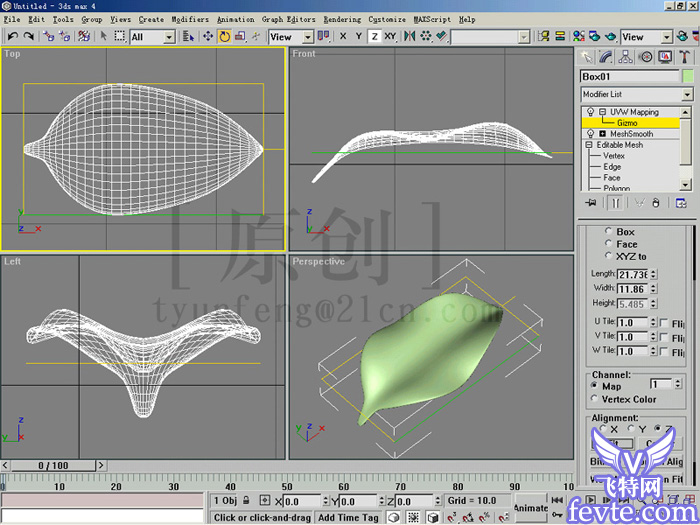Choose the Select Object arrow tool

click(x=104, y=36)
